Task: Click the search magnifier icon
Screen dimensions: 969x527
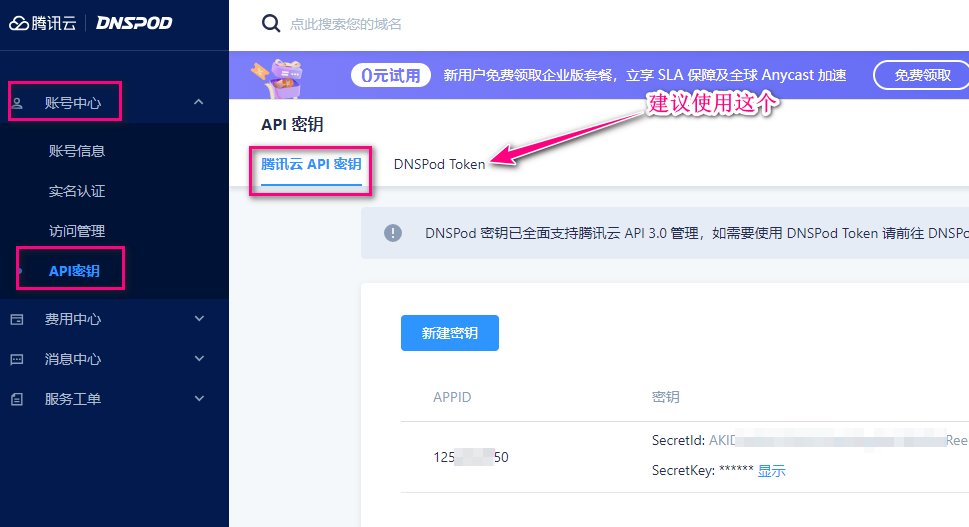Action: pos(271,23)
